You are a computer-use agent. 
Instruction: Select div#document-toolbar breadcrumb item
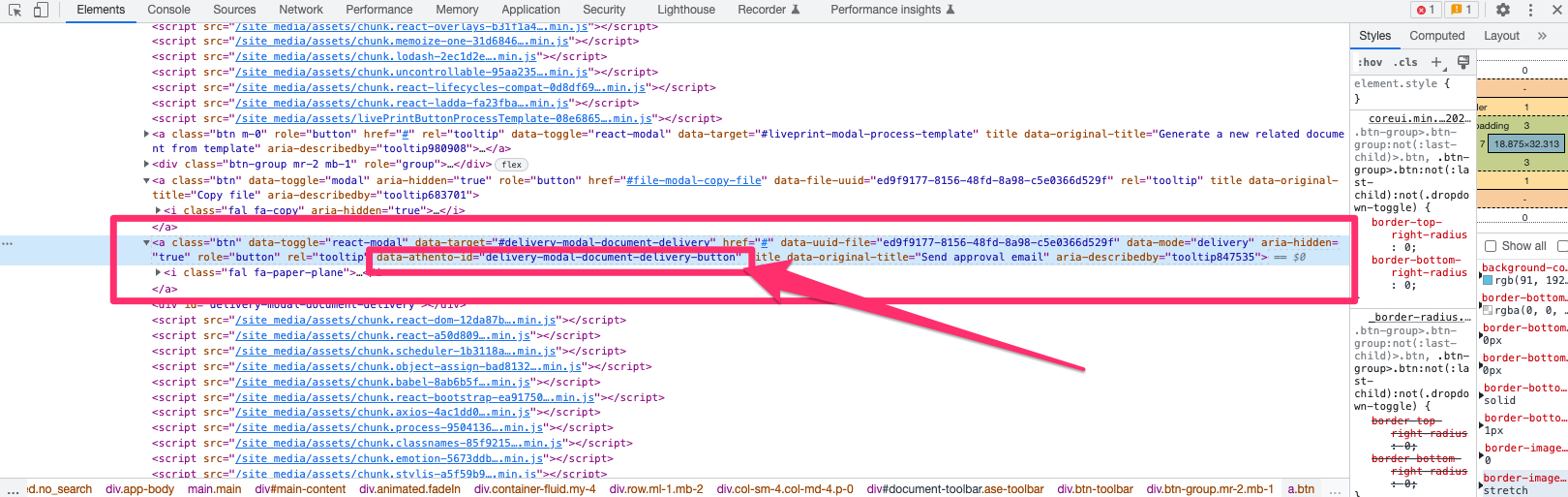[x=955, y=489]
